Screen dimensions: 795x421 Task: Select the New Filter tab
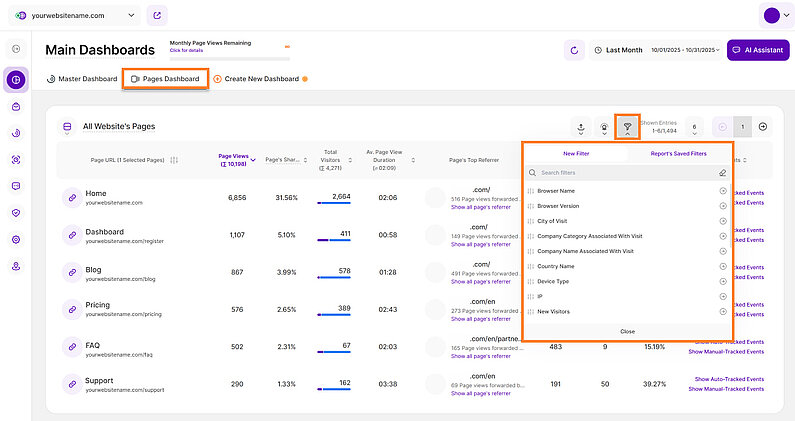[x=575, y=154]
